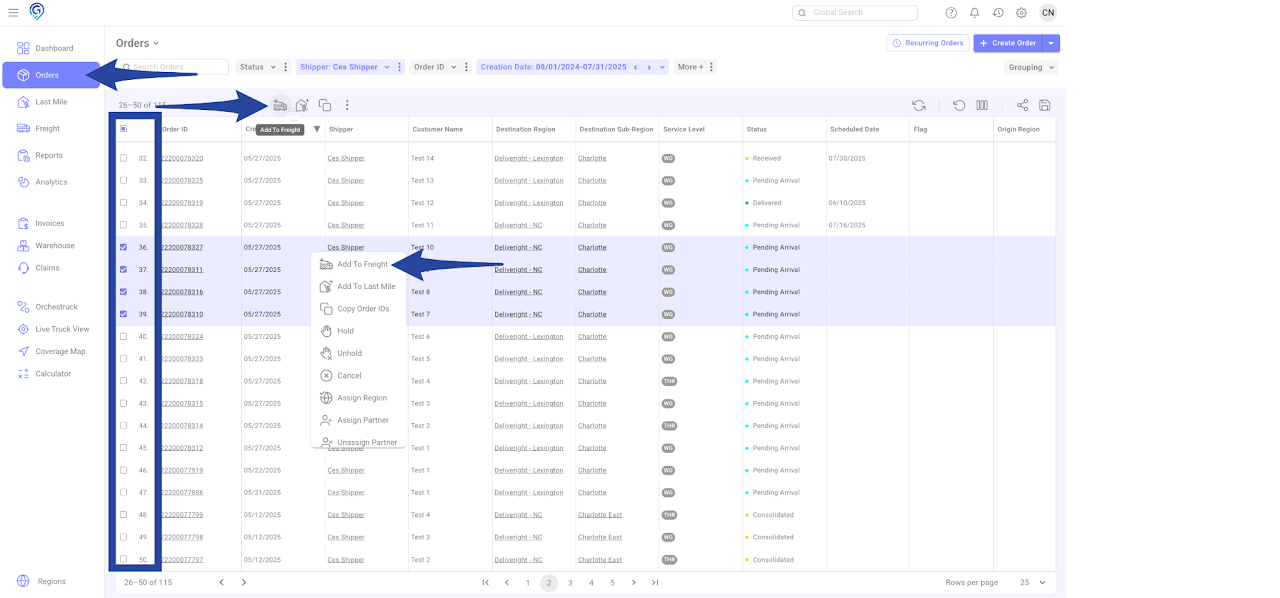Open the CN user avatar menu
1280x598 pixels.
(1047, 13)
